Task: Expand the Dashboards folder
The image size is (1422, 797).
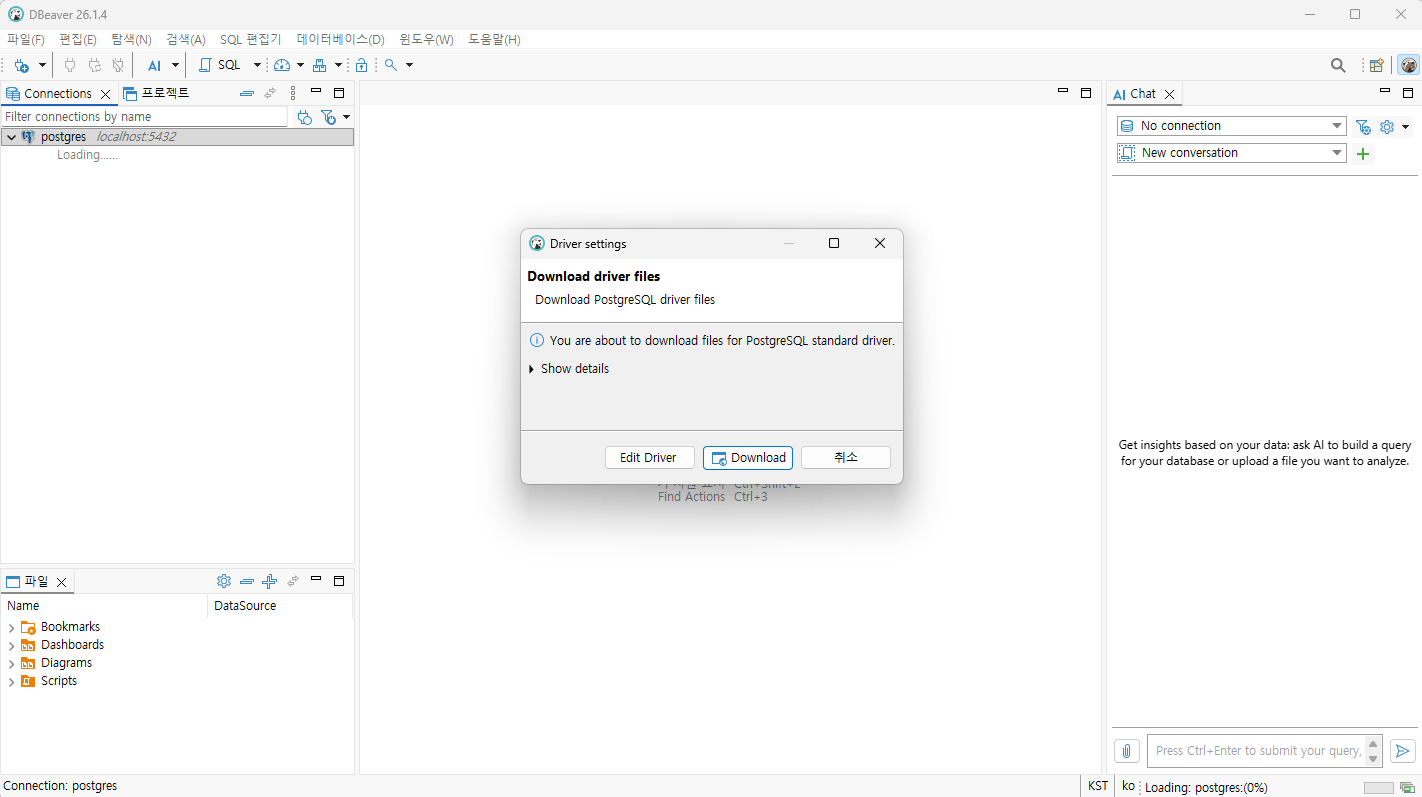Action: (x=11, y=646)
